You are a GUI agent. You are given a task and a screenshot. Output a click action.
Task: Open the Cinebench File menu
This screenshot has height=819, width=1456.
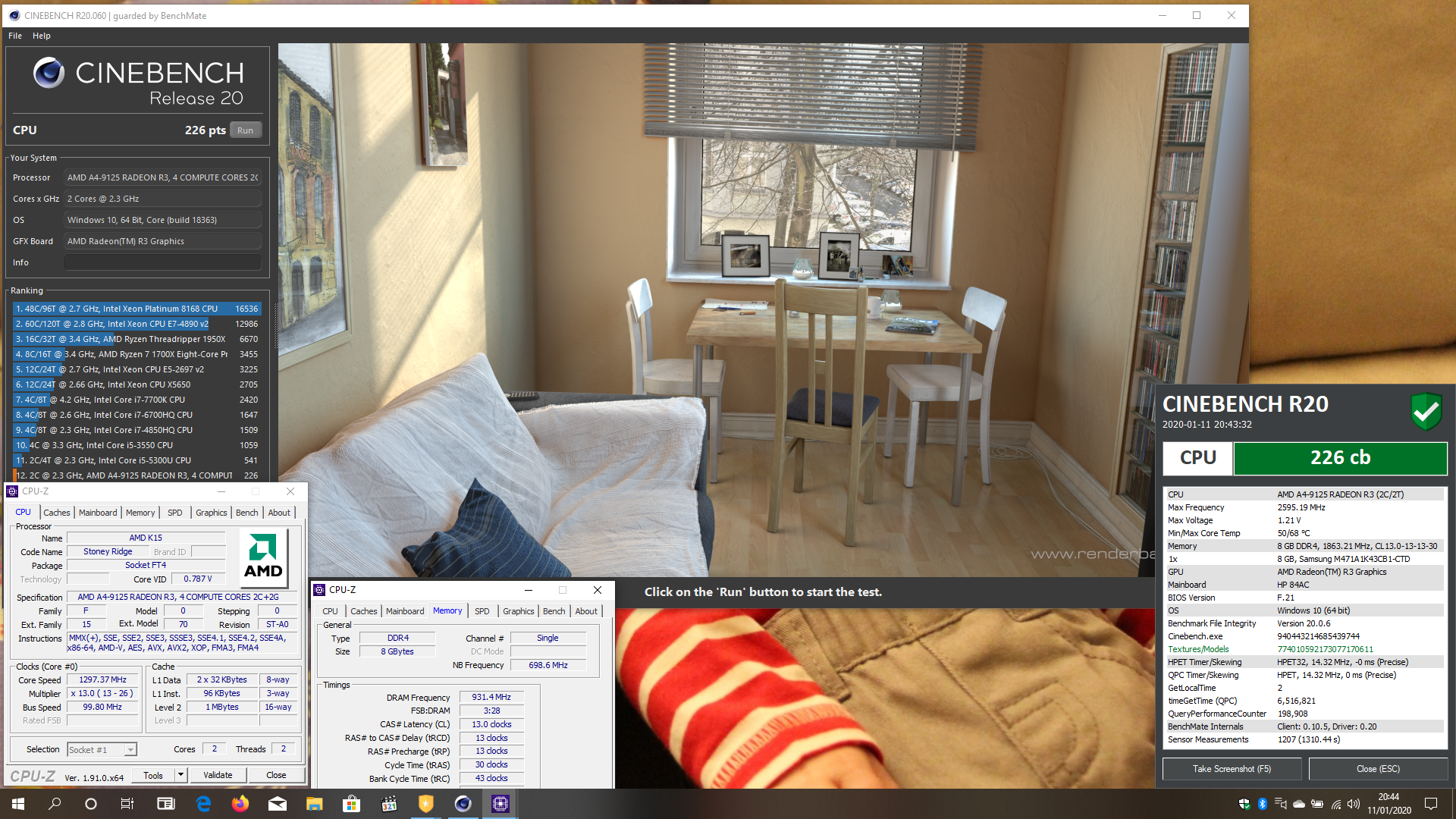(15, 36)
